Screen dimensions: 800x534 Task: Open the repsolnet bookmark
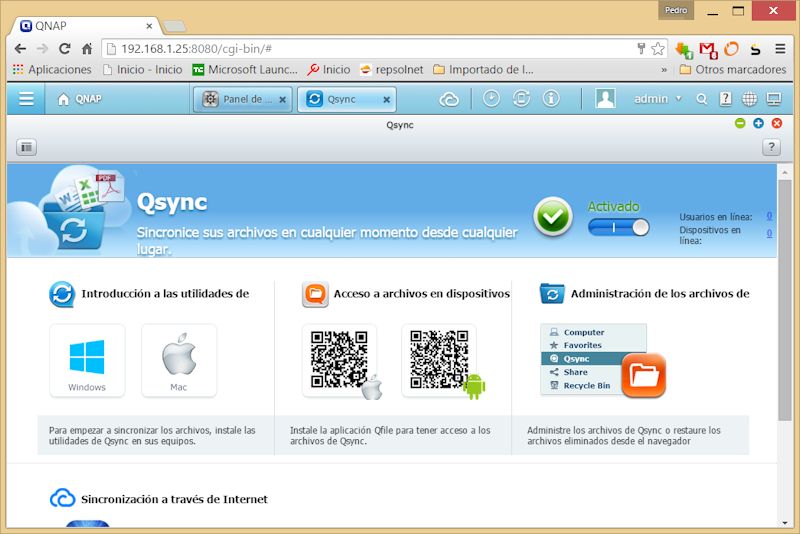(x=392, y=69)
